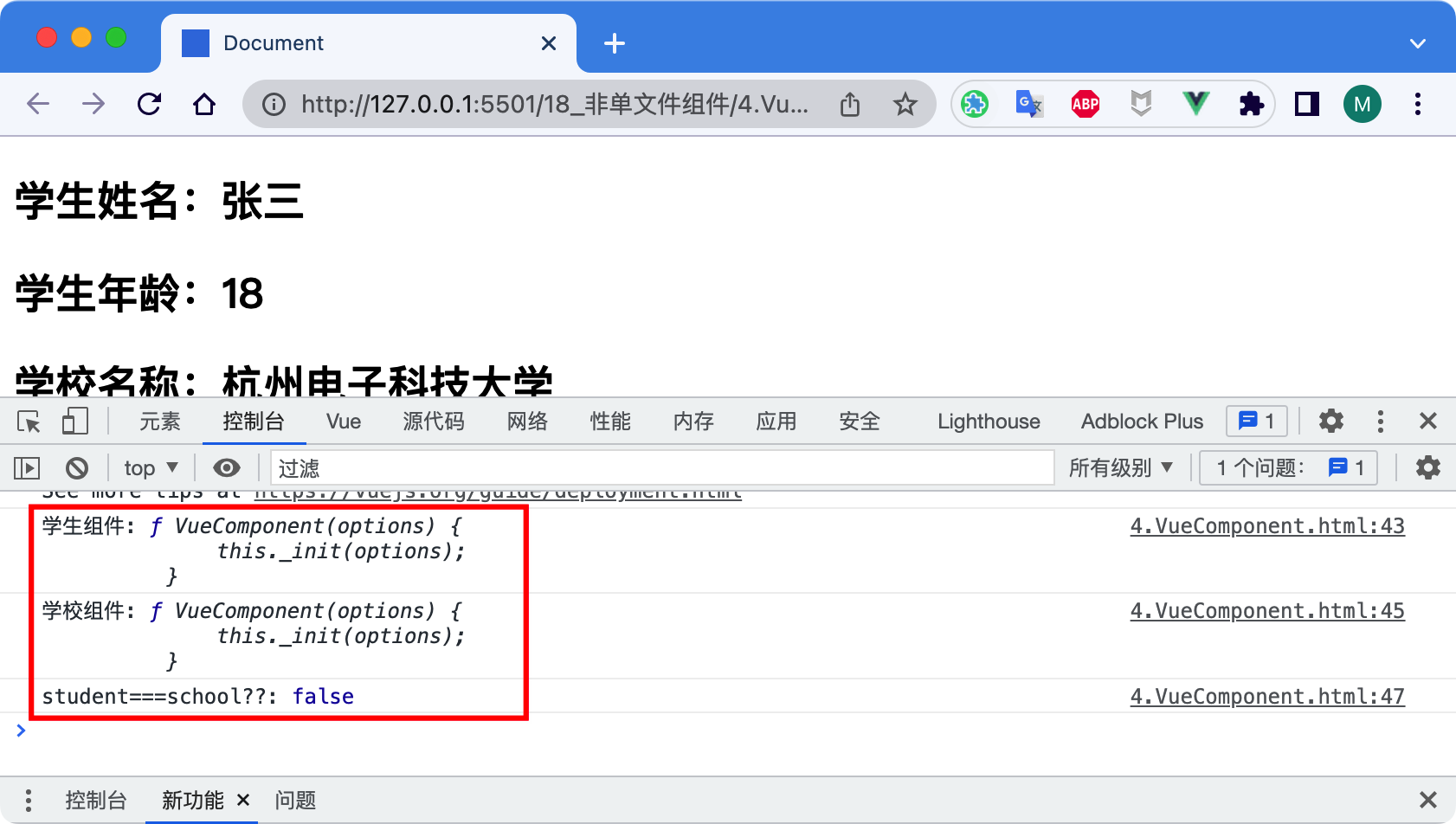
Task: Toggle device toolbar emulation
Action: point(75,422)
